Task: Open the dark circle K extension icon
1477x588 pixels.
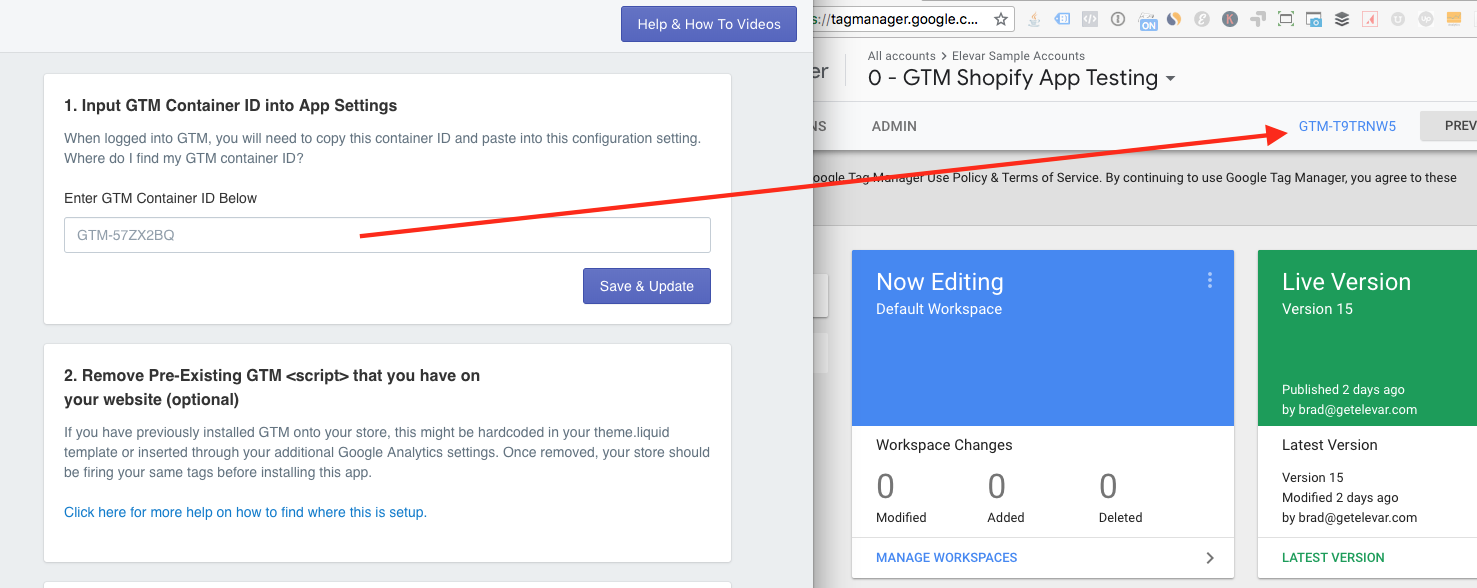Action: pos(1230,19)
